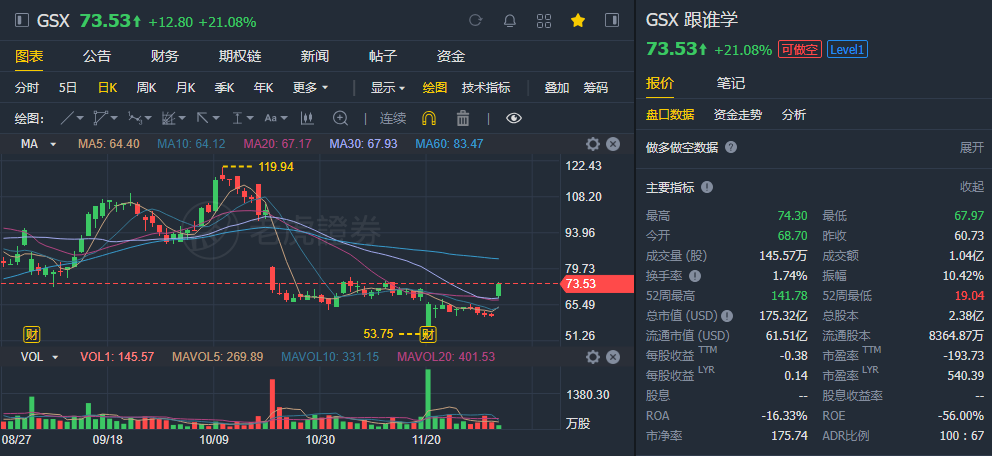
Task: Click the red 可做空 badge
Action: [x=800, y=50]
